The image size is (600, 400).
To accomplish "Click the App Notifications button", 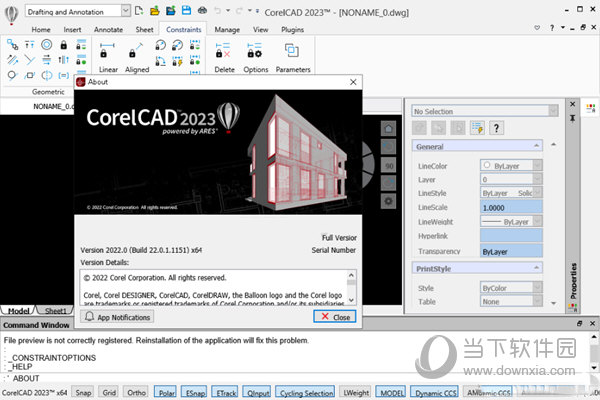I will 118,317.
